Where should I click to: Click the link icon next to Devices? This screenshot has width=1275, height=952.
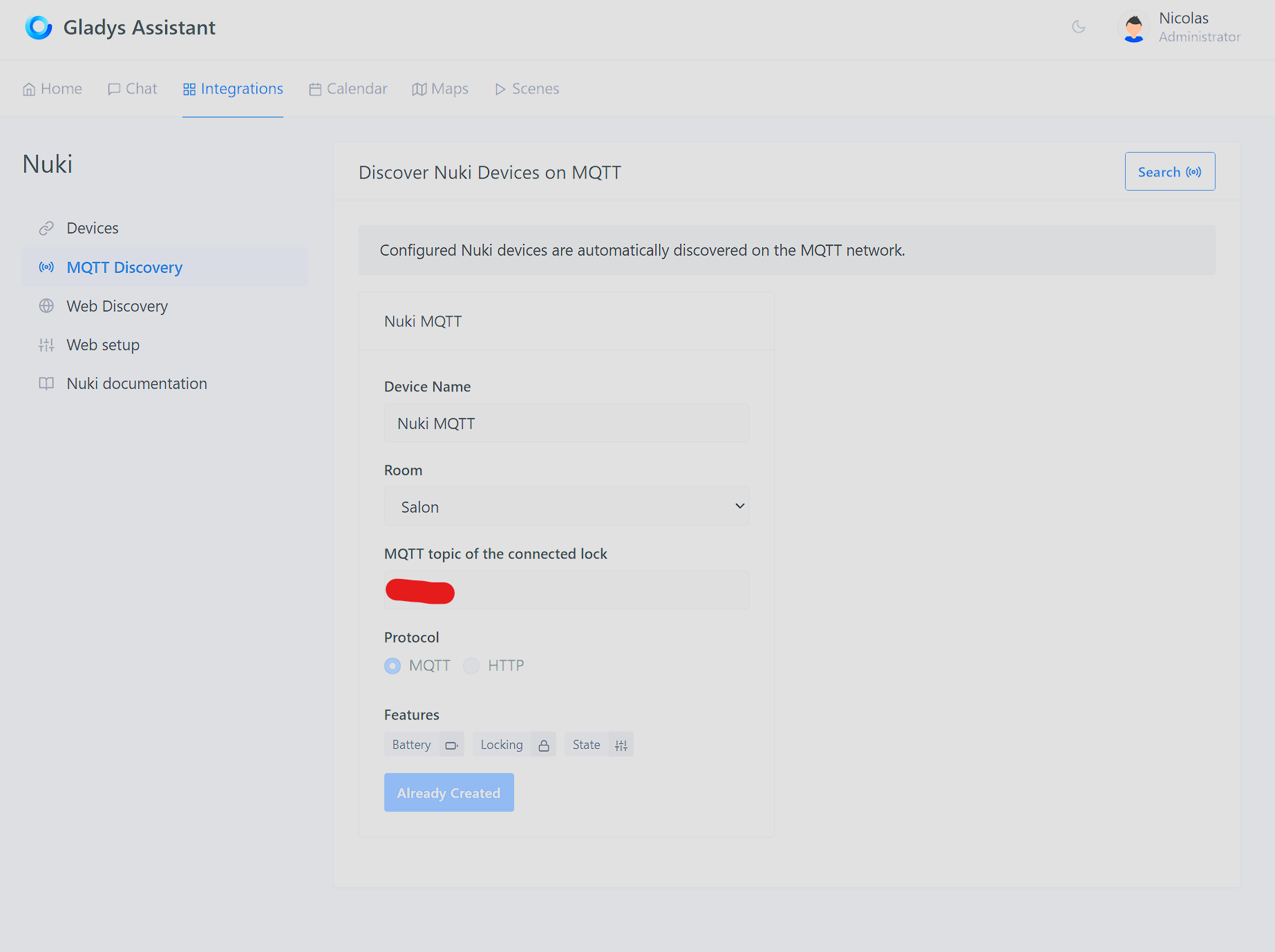(46, 228)
